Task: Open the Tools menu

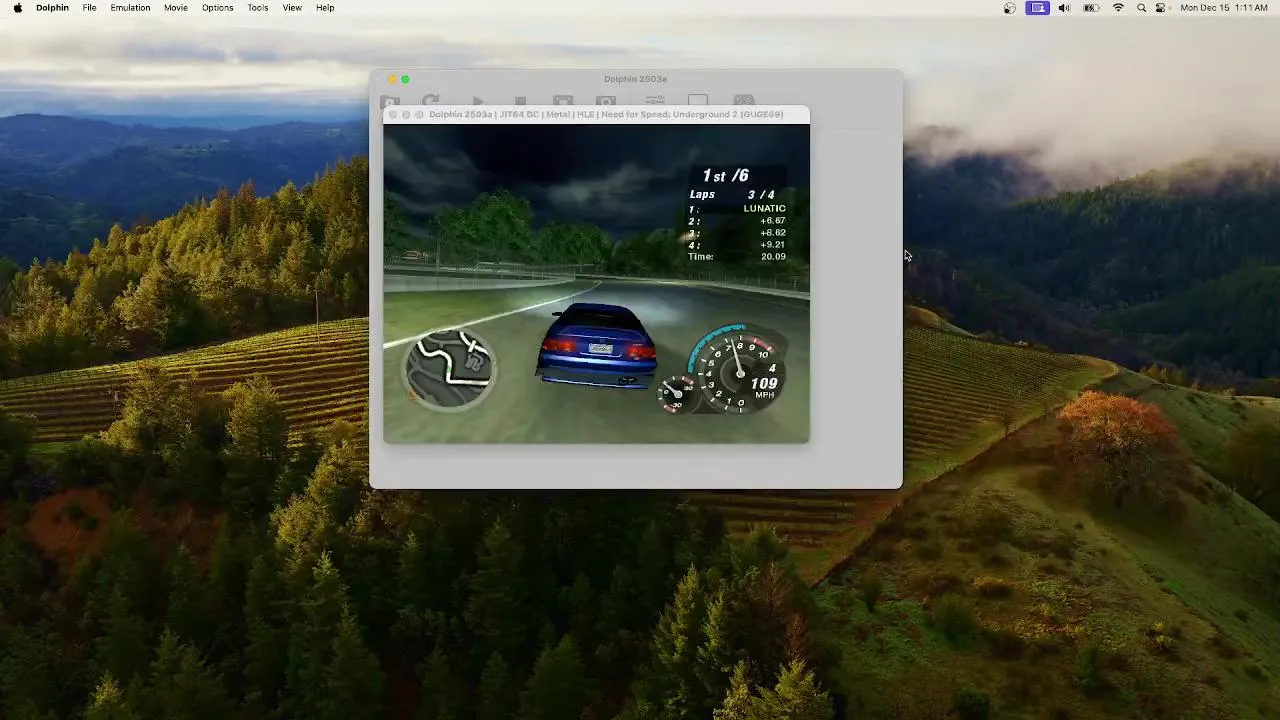Action: [x=258, y=8]
